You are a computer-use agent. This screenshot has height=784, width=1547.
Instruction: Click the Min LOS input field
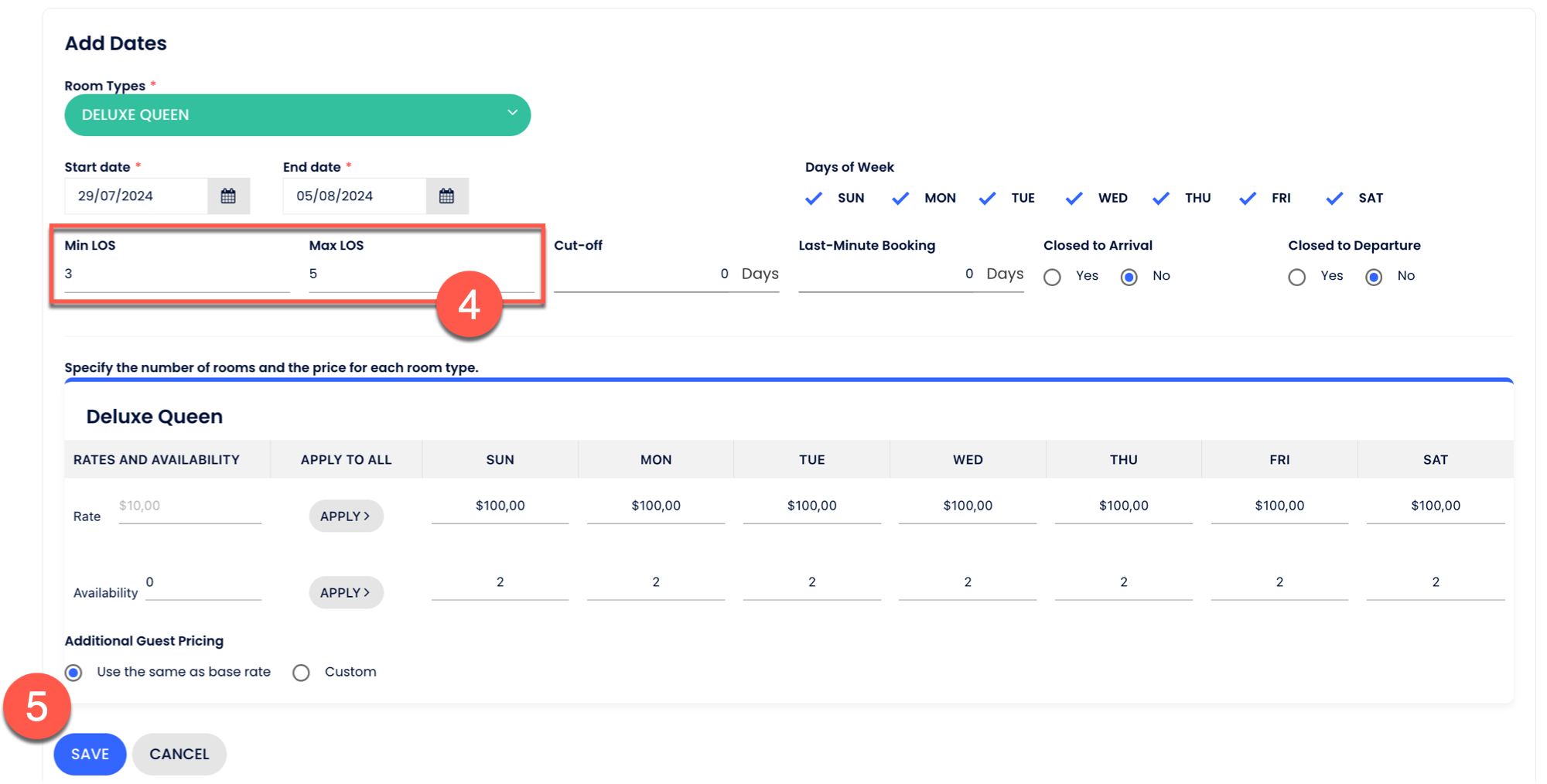pos(176,274)
